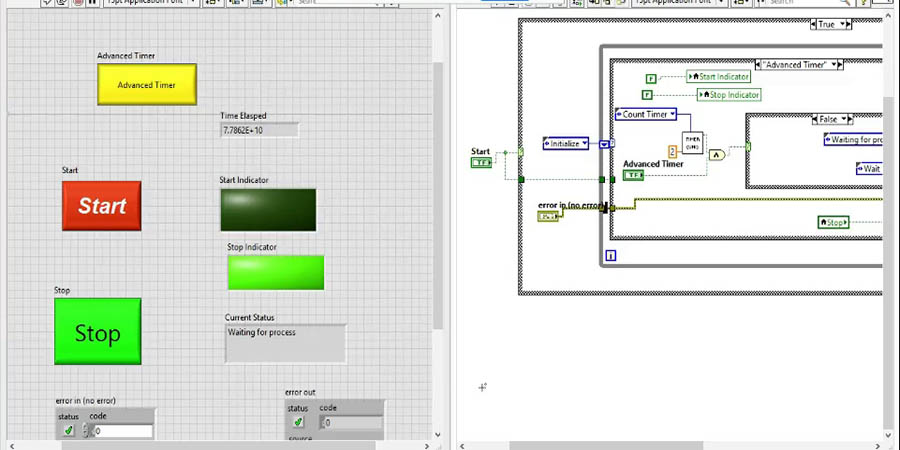900x450 pixels.
Task: Select the Advanced Timer boolean terminal
Action: click(634, 175)
